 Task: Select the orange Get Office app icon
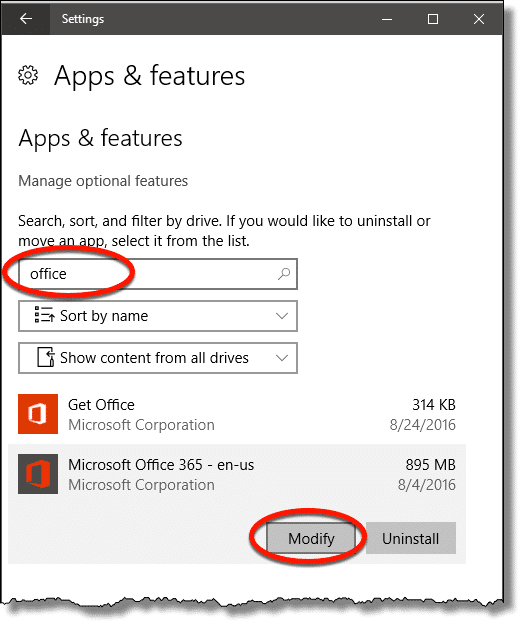[x=38, y=414]
